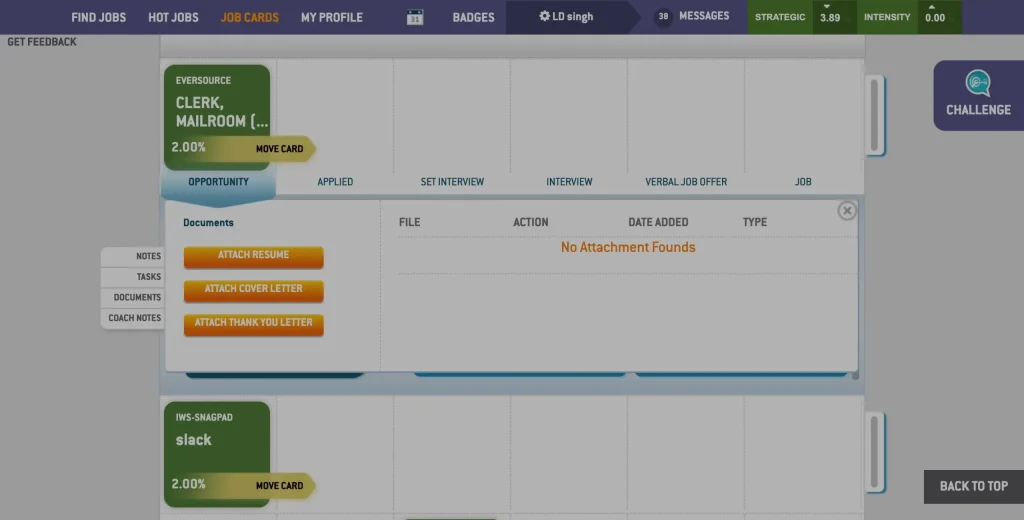Click Back To Top button
This screenshot has width=1024, height=520.
point(973,486)
